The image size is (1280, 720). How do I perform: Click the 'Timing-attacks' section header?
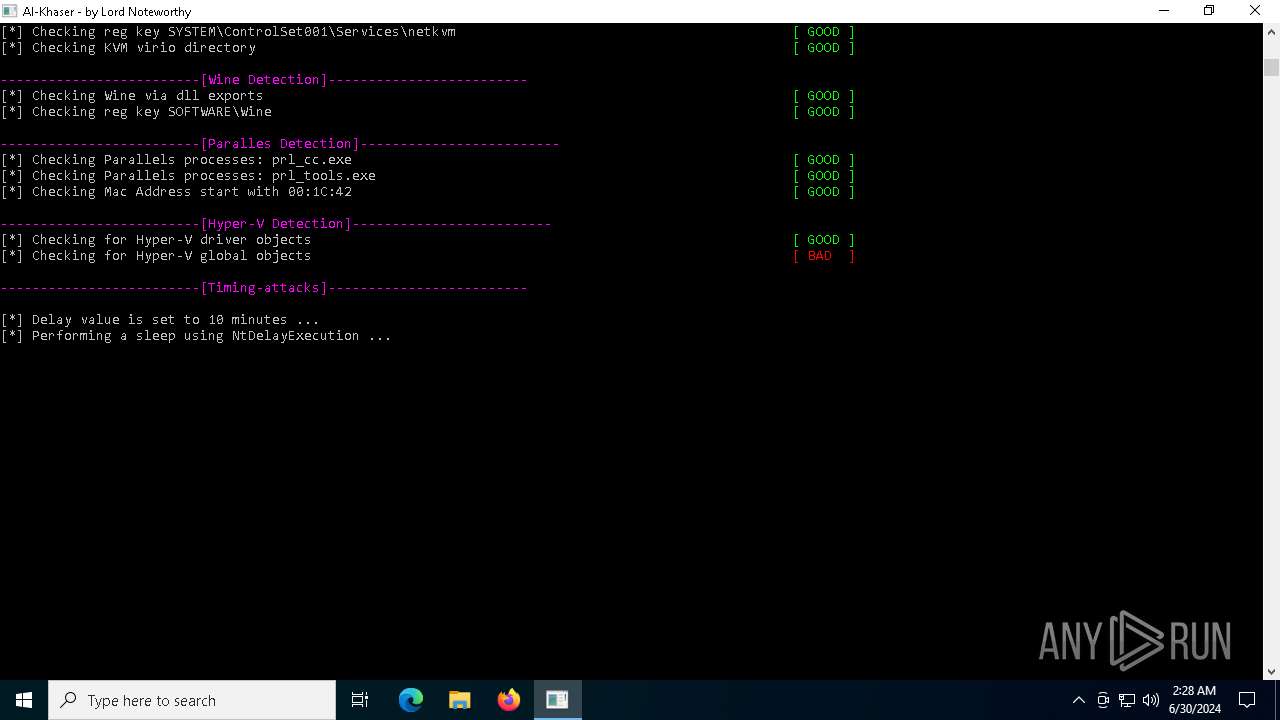264,287
